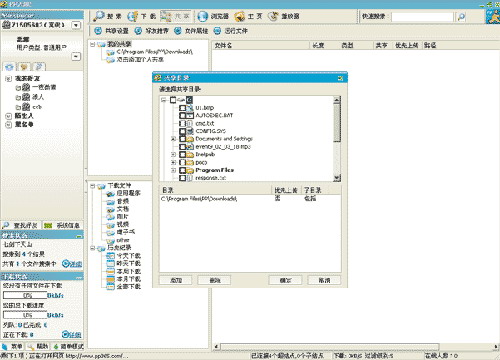
Task: Select the Video folder in download tree
Action: pyautogui.click(x=118, y=224)
